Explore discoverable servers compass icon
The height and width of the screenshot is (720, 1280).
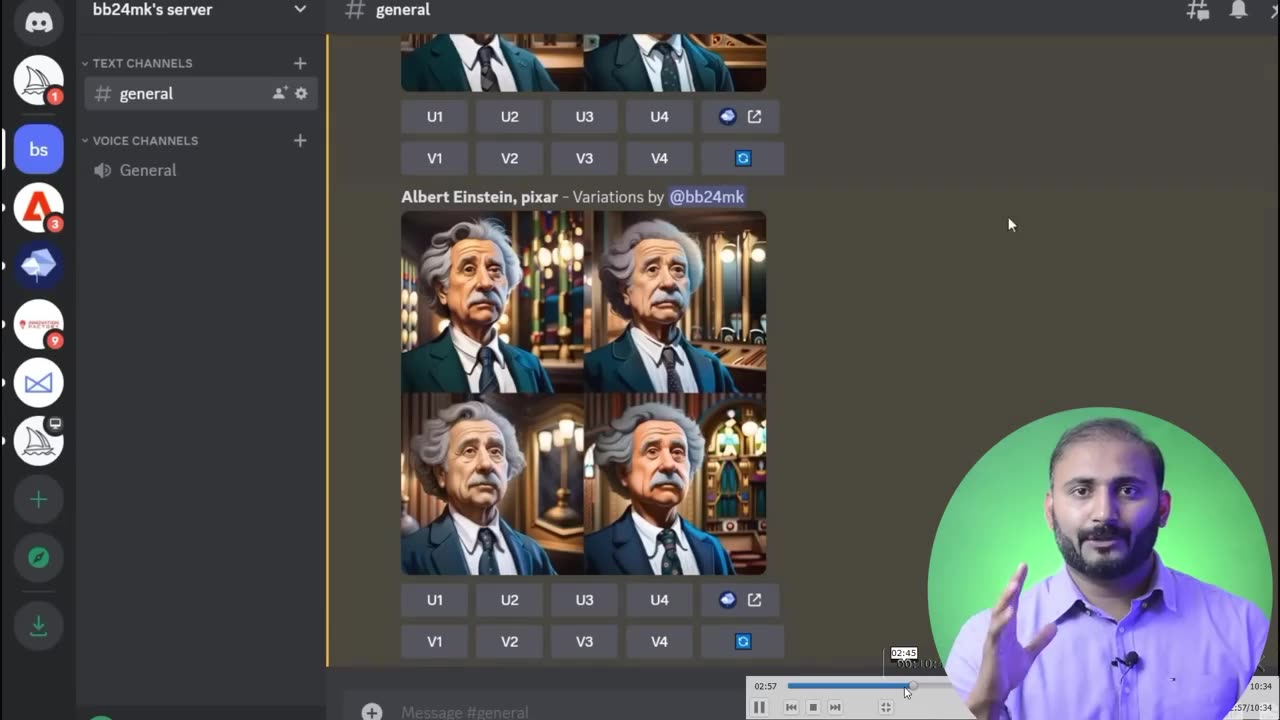point(38,557)
